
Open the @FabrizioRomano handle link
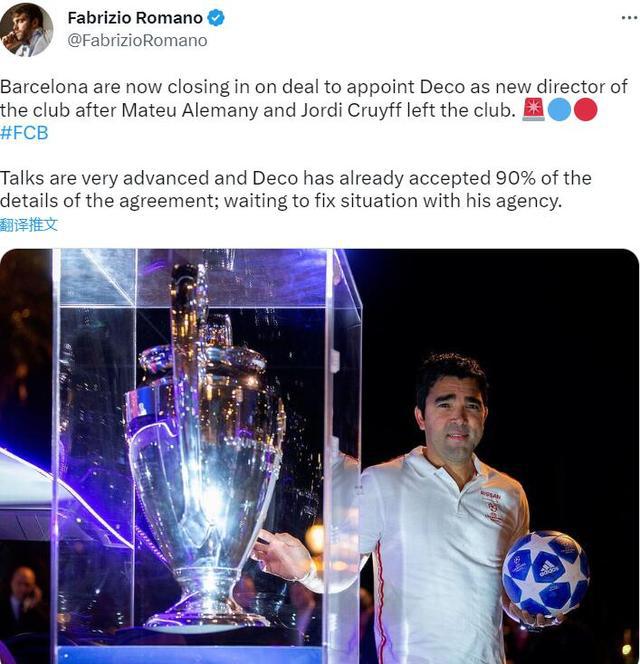137,41
